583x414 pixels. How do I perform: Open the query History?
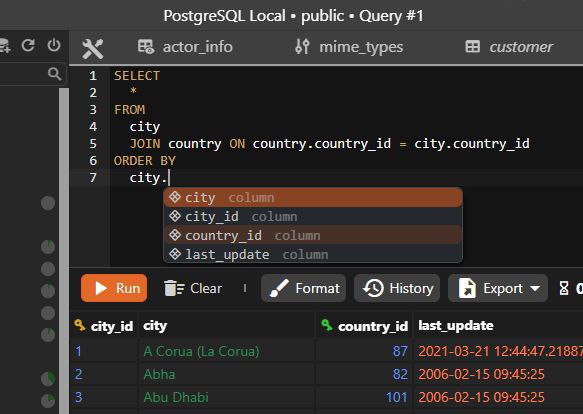click(397, 288)
